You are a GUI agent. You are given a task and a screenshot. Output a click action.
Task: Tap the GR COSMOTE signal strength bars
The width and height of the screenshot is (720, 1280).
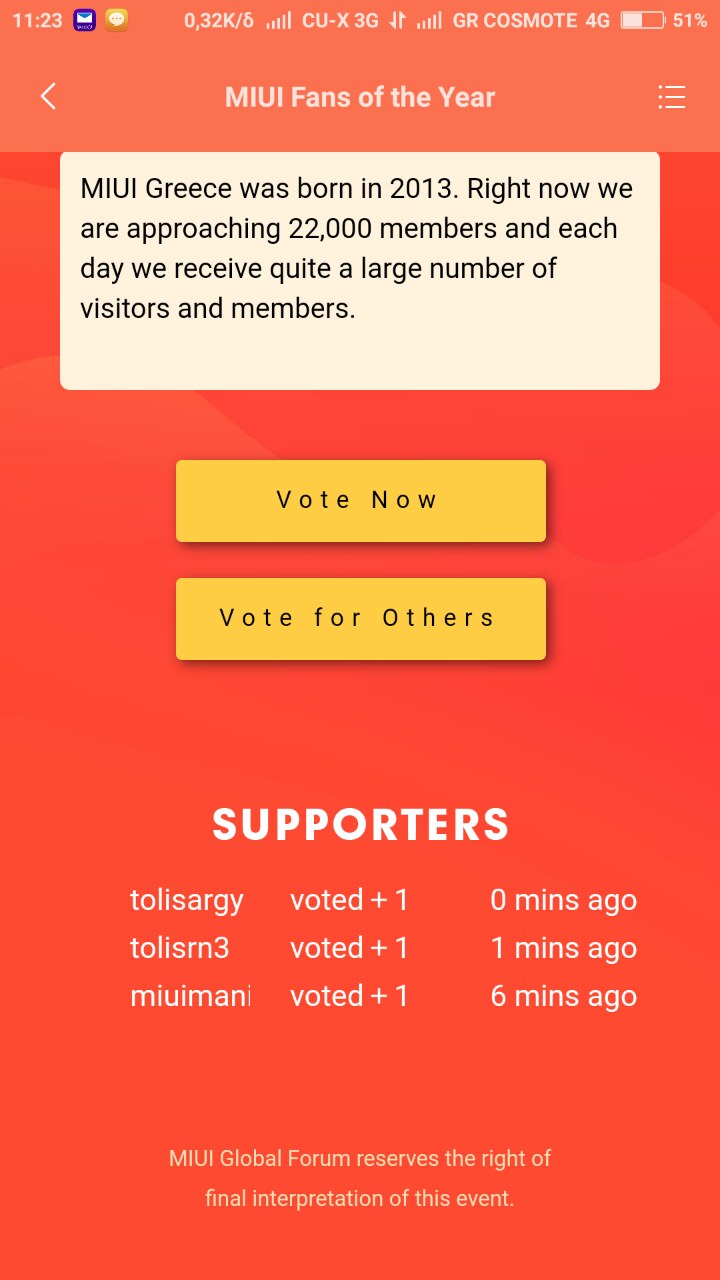[429, 20]
